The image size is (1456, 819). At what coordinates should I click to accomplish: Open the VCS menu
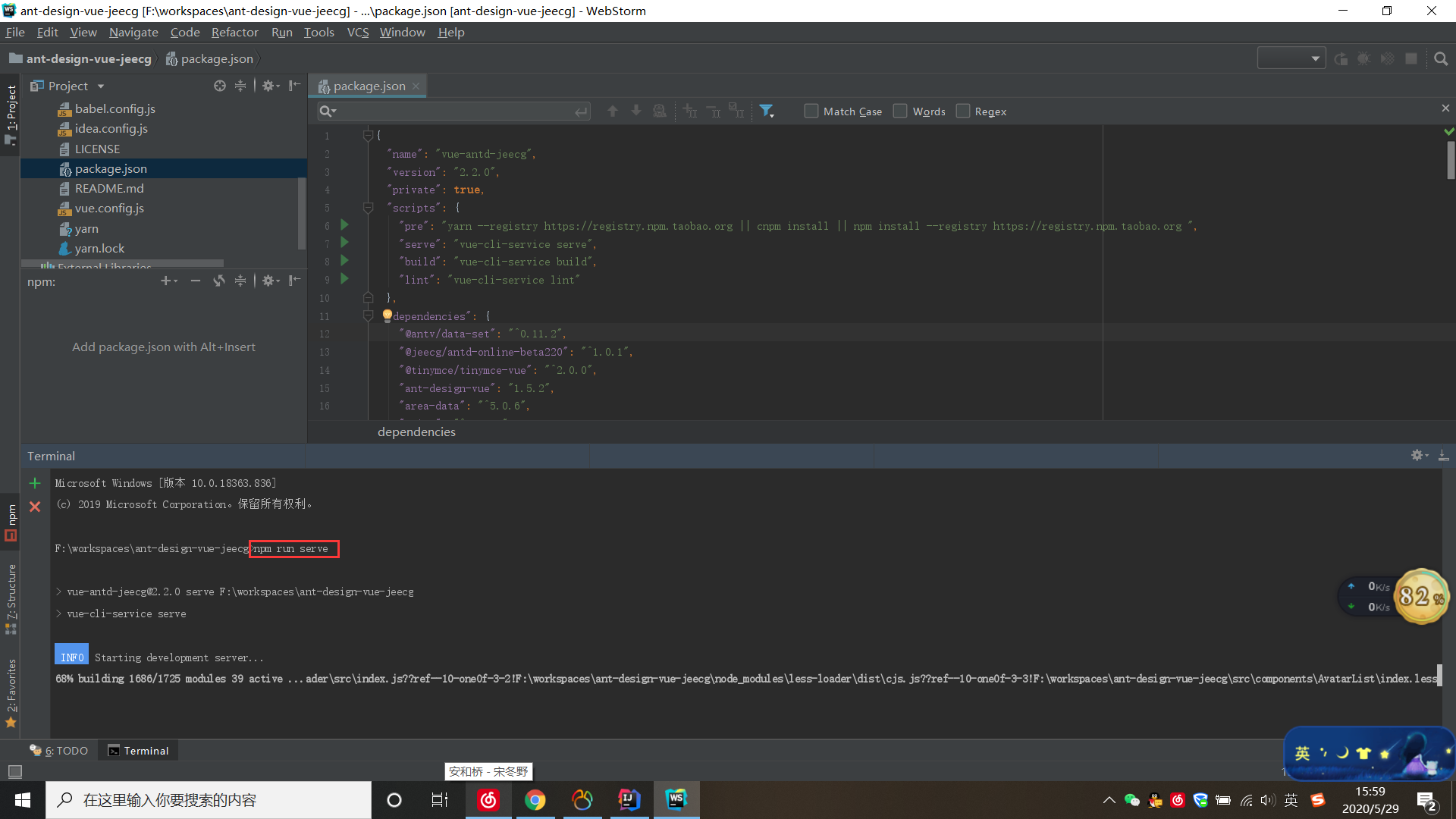357,32
